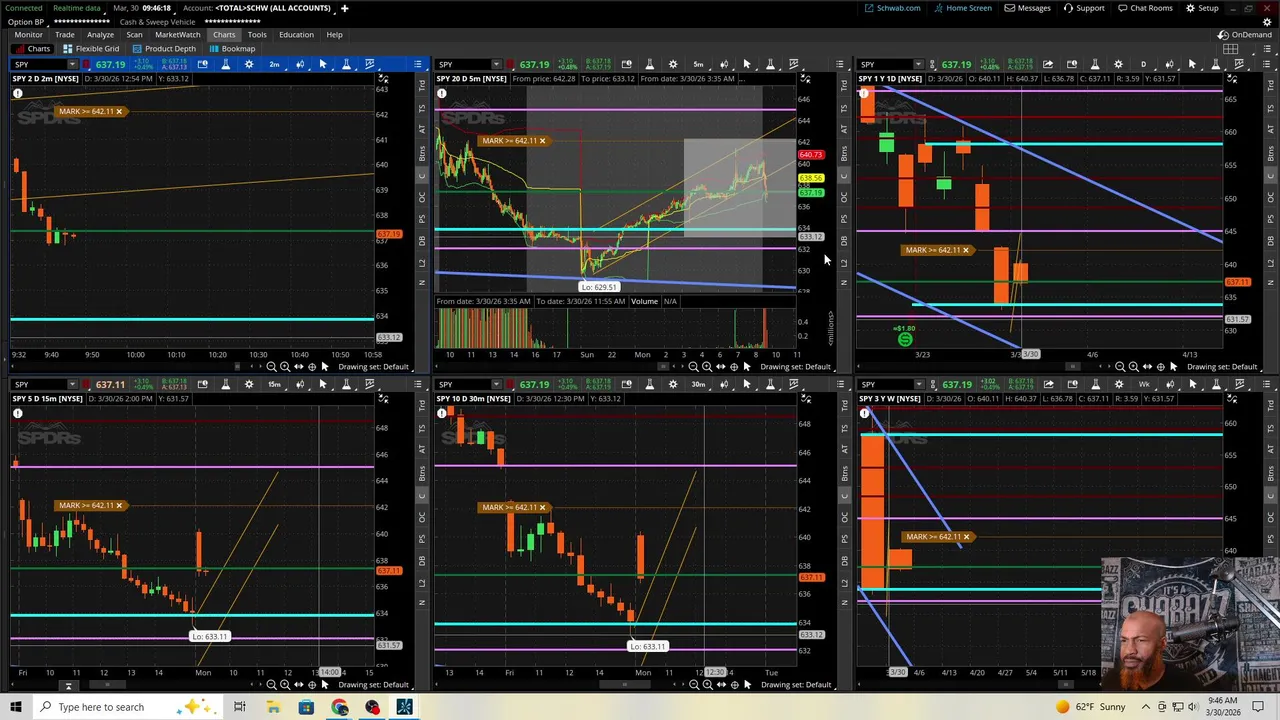
Task: Open grid layout icon below OnDemand
Action: (x=1230, y=49)
